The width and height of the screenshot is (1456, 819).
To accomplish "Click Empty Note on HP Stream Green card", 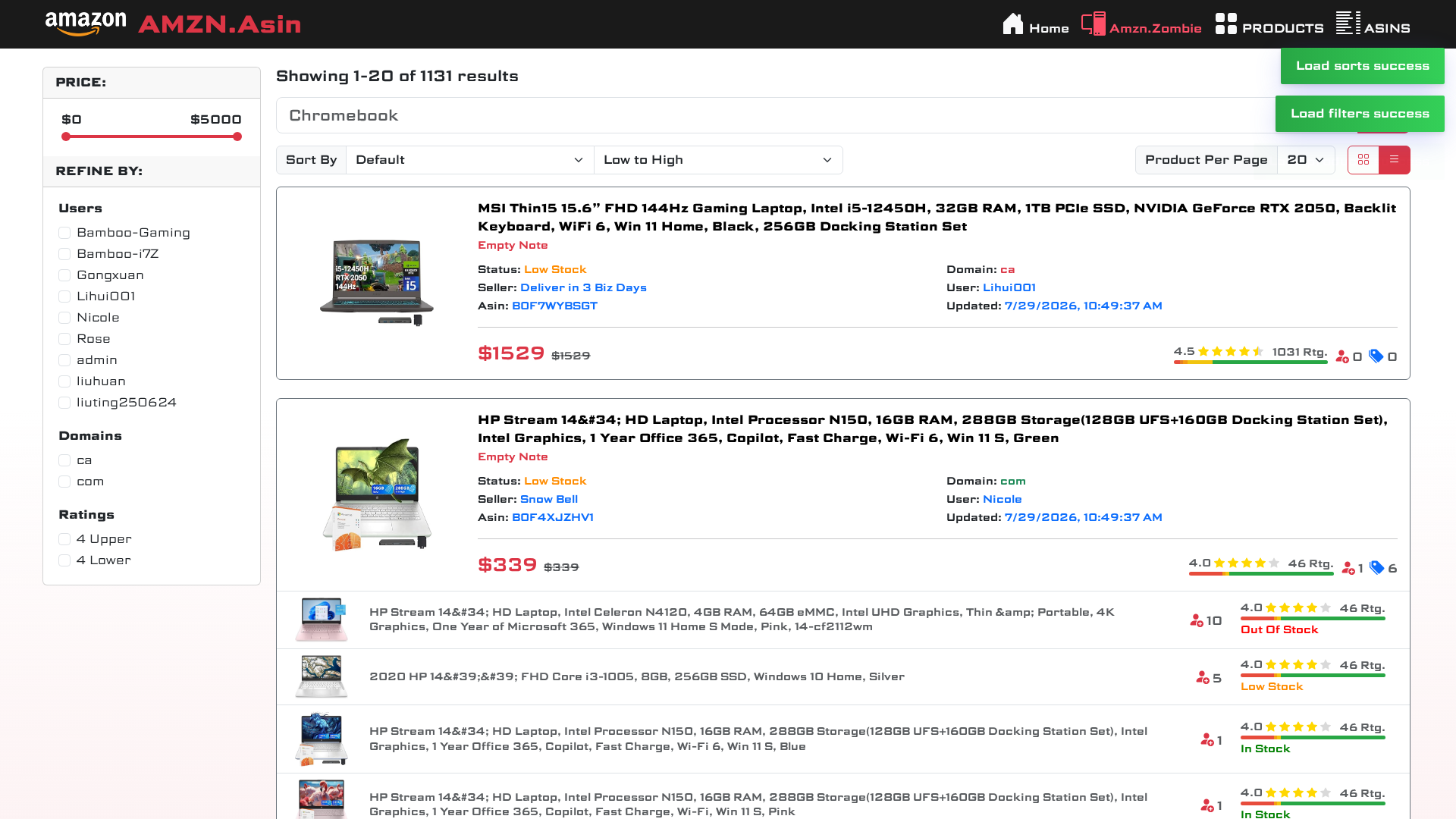I will 513,457.
